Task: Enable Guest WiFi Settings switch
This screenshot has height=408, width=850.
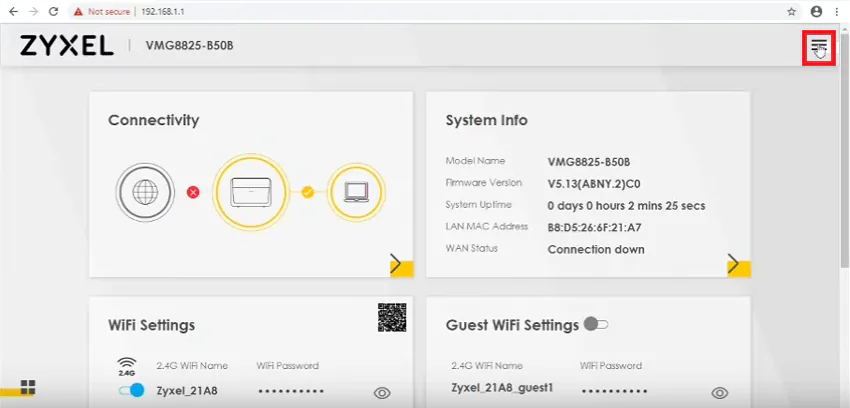Action: (x=596, y=325)
